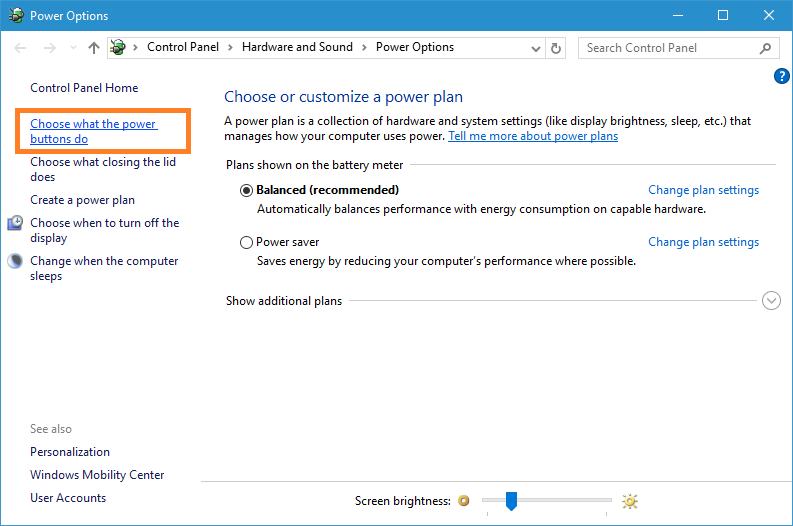793x526 pixels.
Task: Open Change when the computer sleeps
Action: 104,268
